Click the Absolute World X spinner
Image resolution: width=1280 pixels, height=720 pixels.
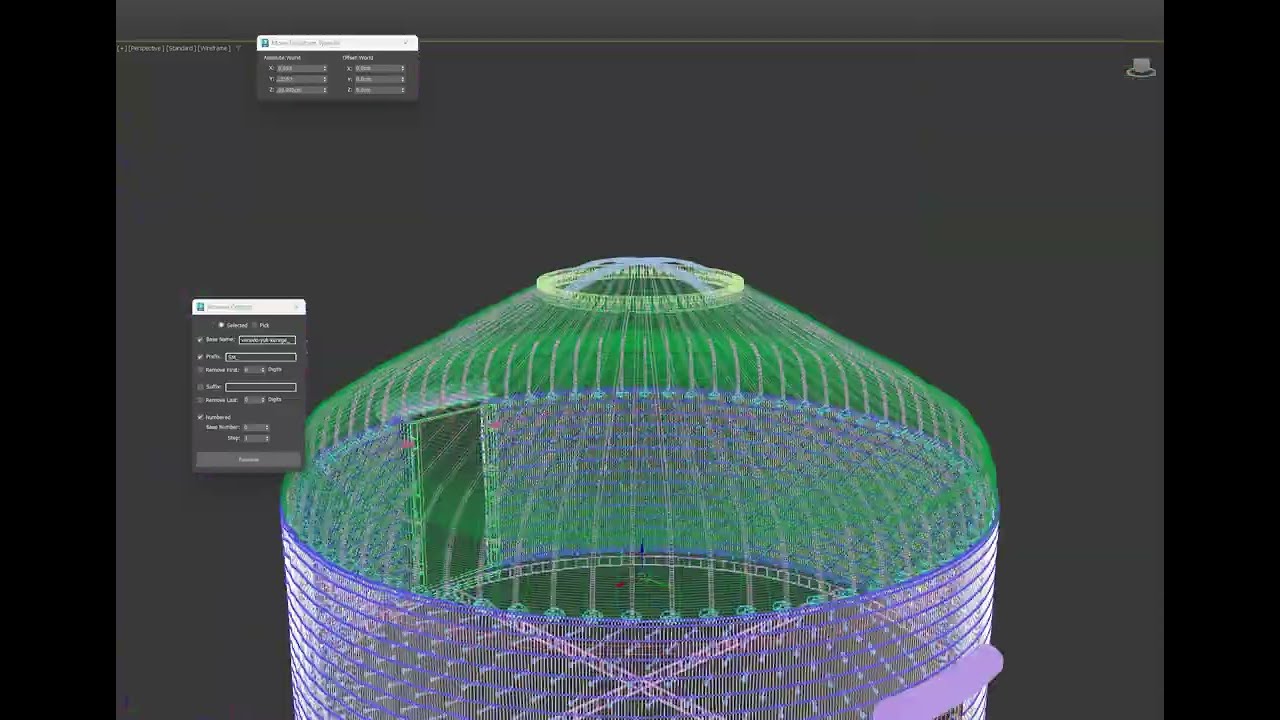pyautogui.click(x=325, y=68)
